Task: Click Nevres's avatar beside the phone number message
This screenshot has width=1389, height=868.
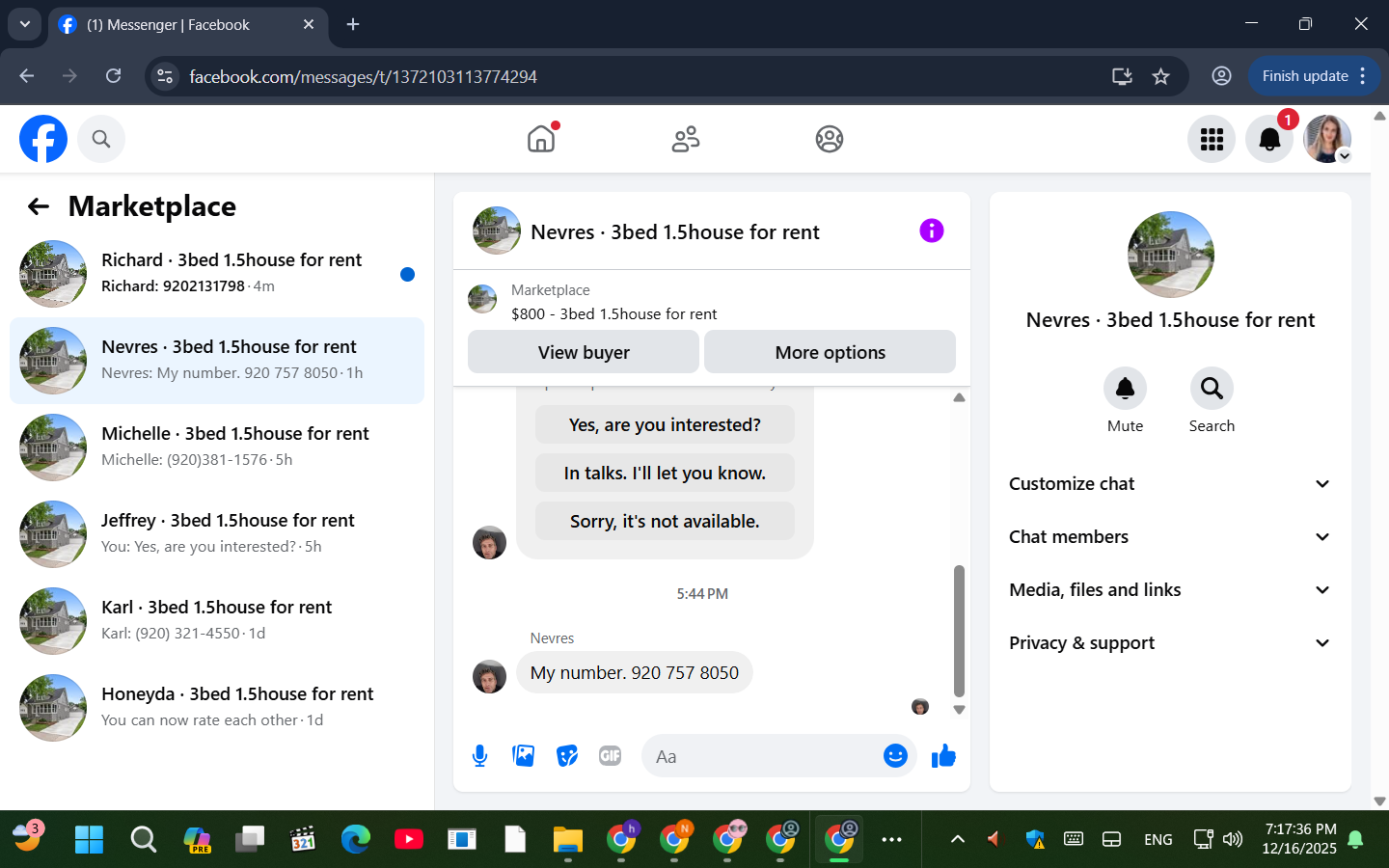Action: 489,676
